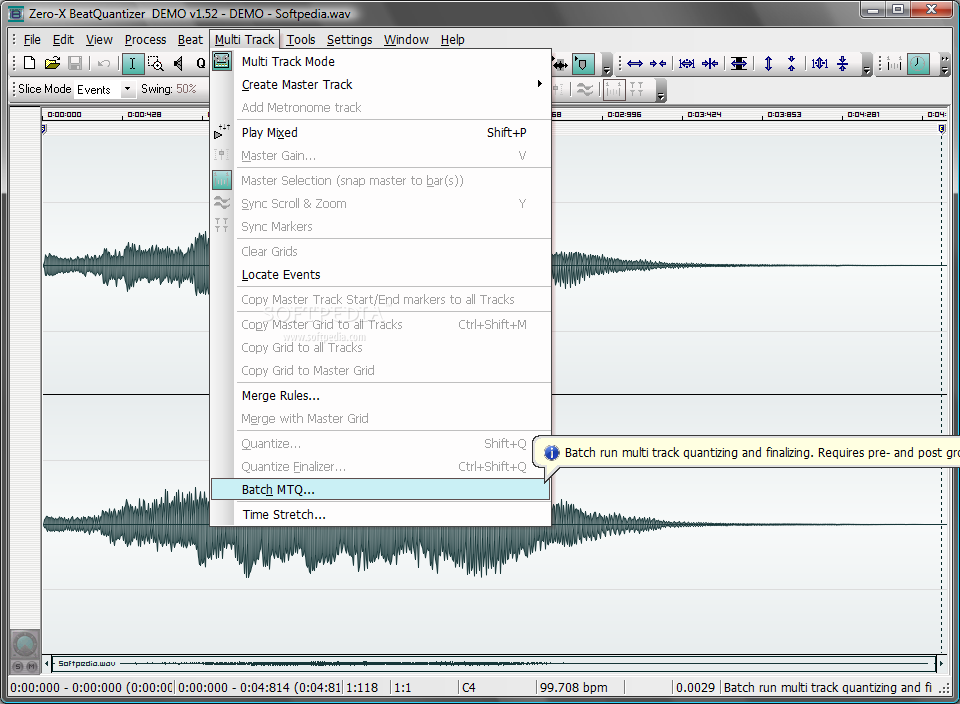Select the I-beam selection tool
This screenshot has width=960, height=704.
pos(133,63)
